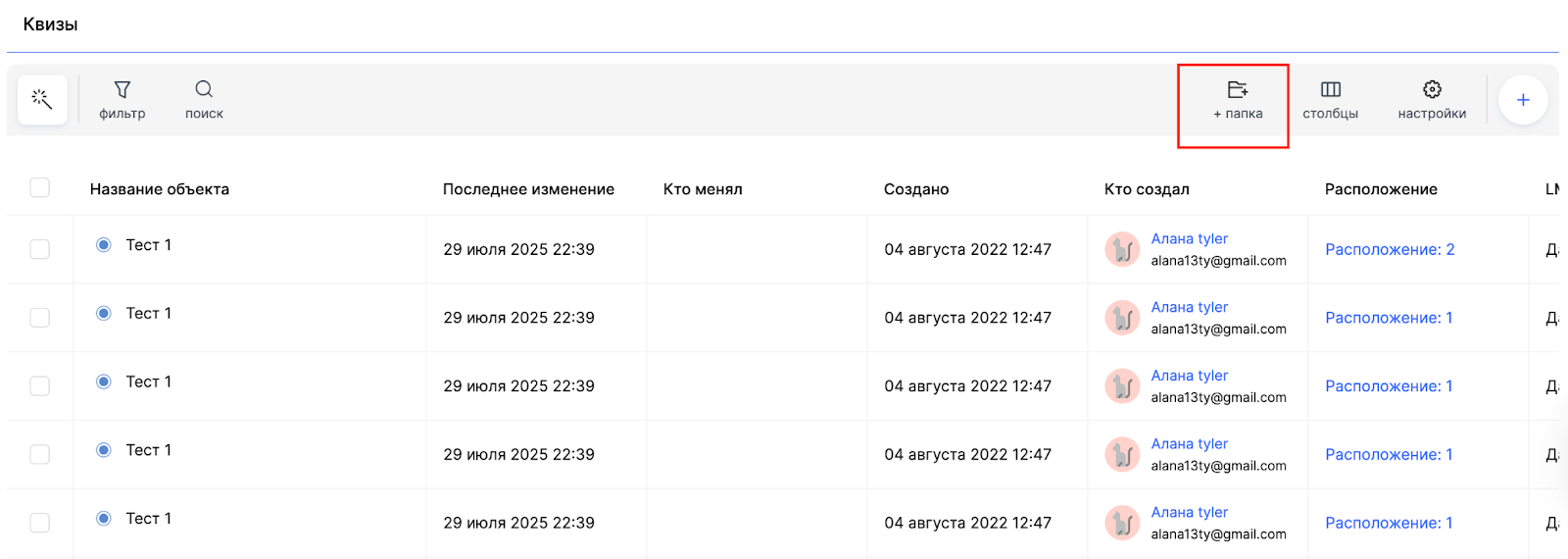Open настройки settings gear
Screen dimensions: 1568x559
(x=1432, y=100)
